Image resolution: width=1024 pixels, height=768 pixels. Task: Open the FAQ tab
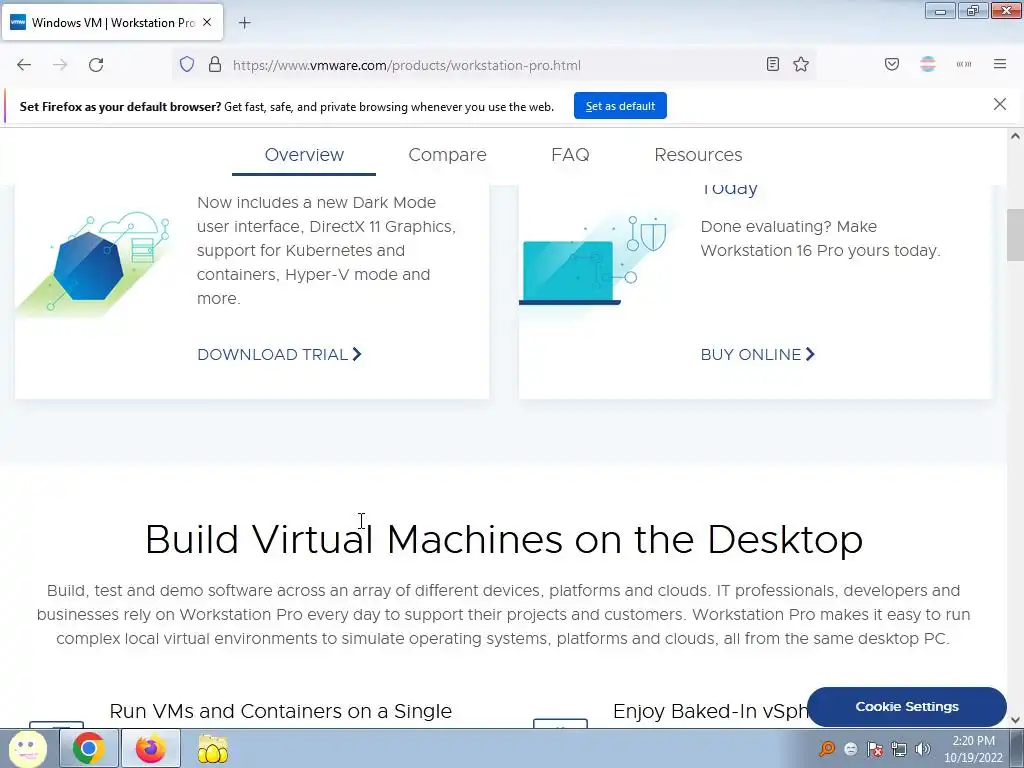pos(570,155)
